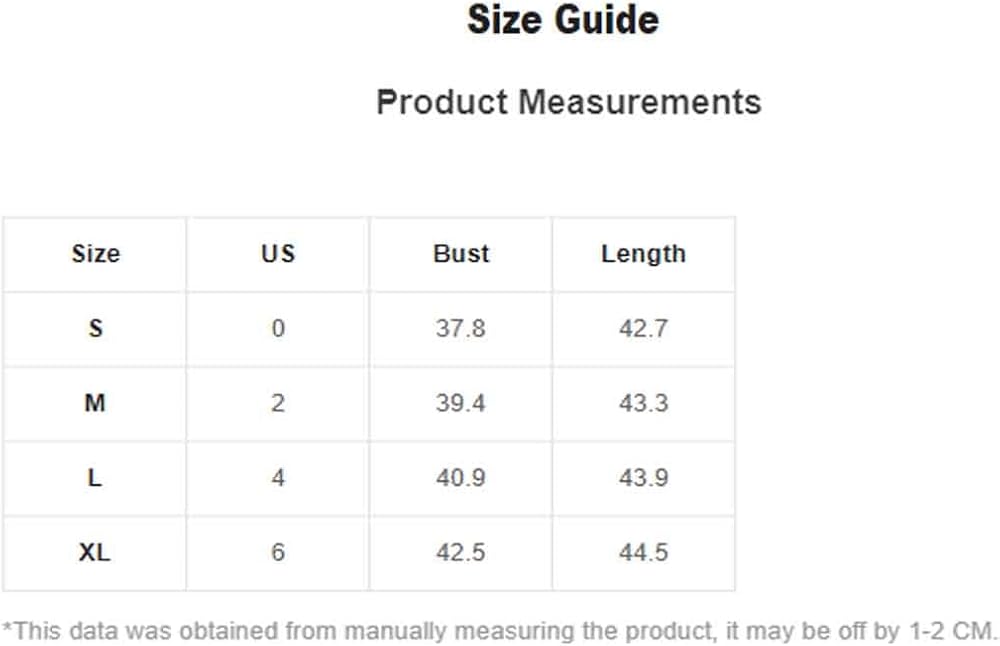The image size is (1000, 646).
Task: Select the 40.9 bust cell
Action: (x=461, y=478)
